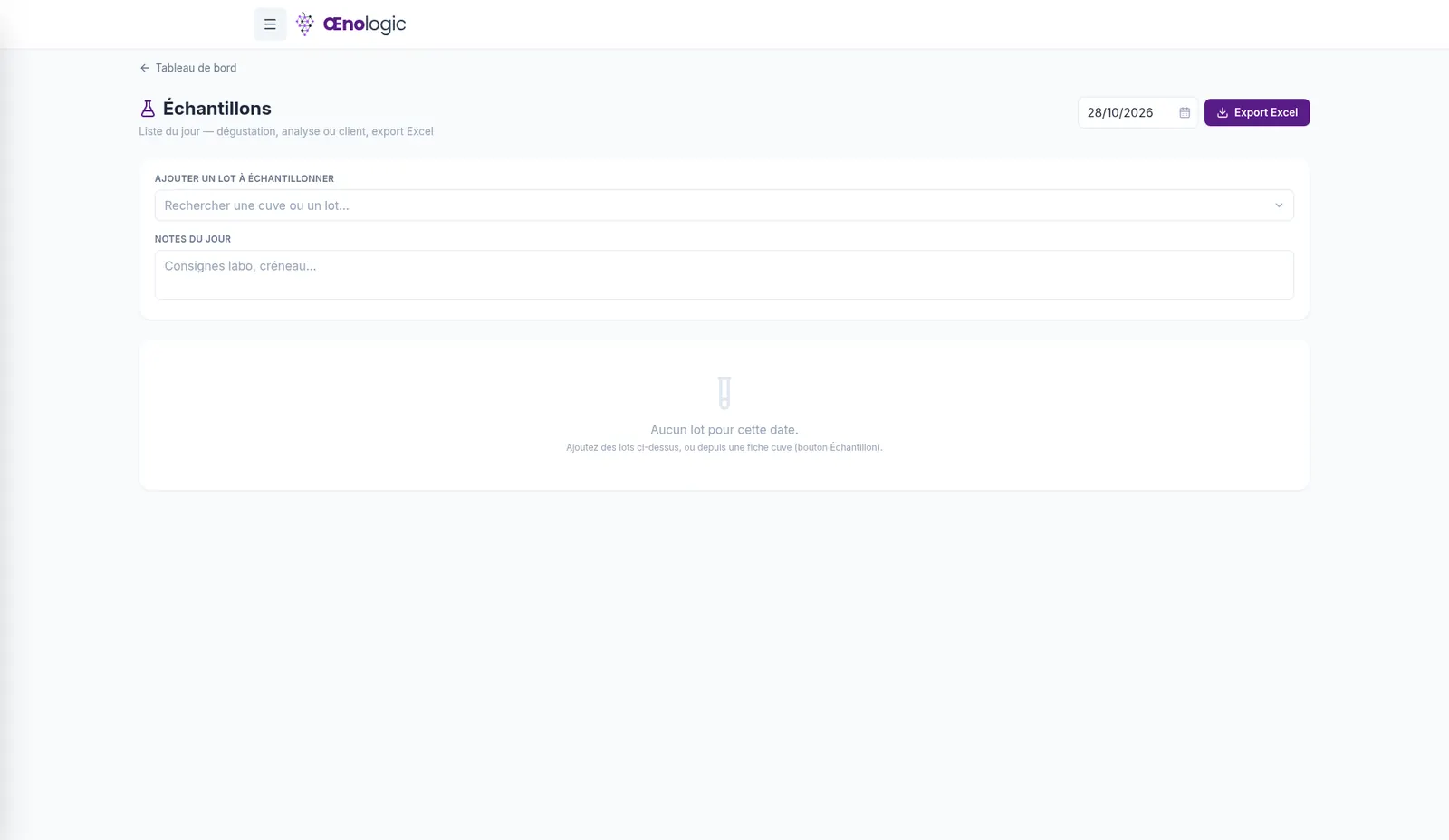Viewport: 1449px width, 840px height.
Task: Open the hamburger menu
Action: tap(270, 24)
